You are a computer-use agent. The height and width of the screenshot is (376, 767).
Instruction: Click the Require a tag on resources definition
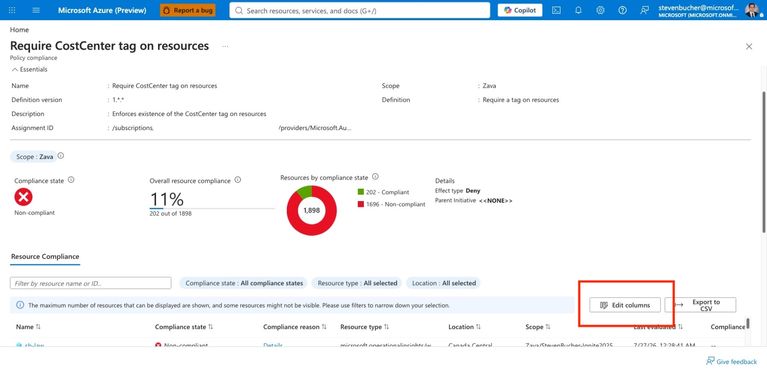click(520, 100)
